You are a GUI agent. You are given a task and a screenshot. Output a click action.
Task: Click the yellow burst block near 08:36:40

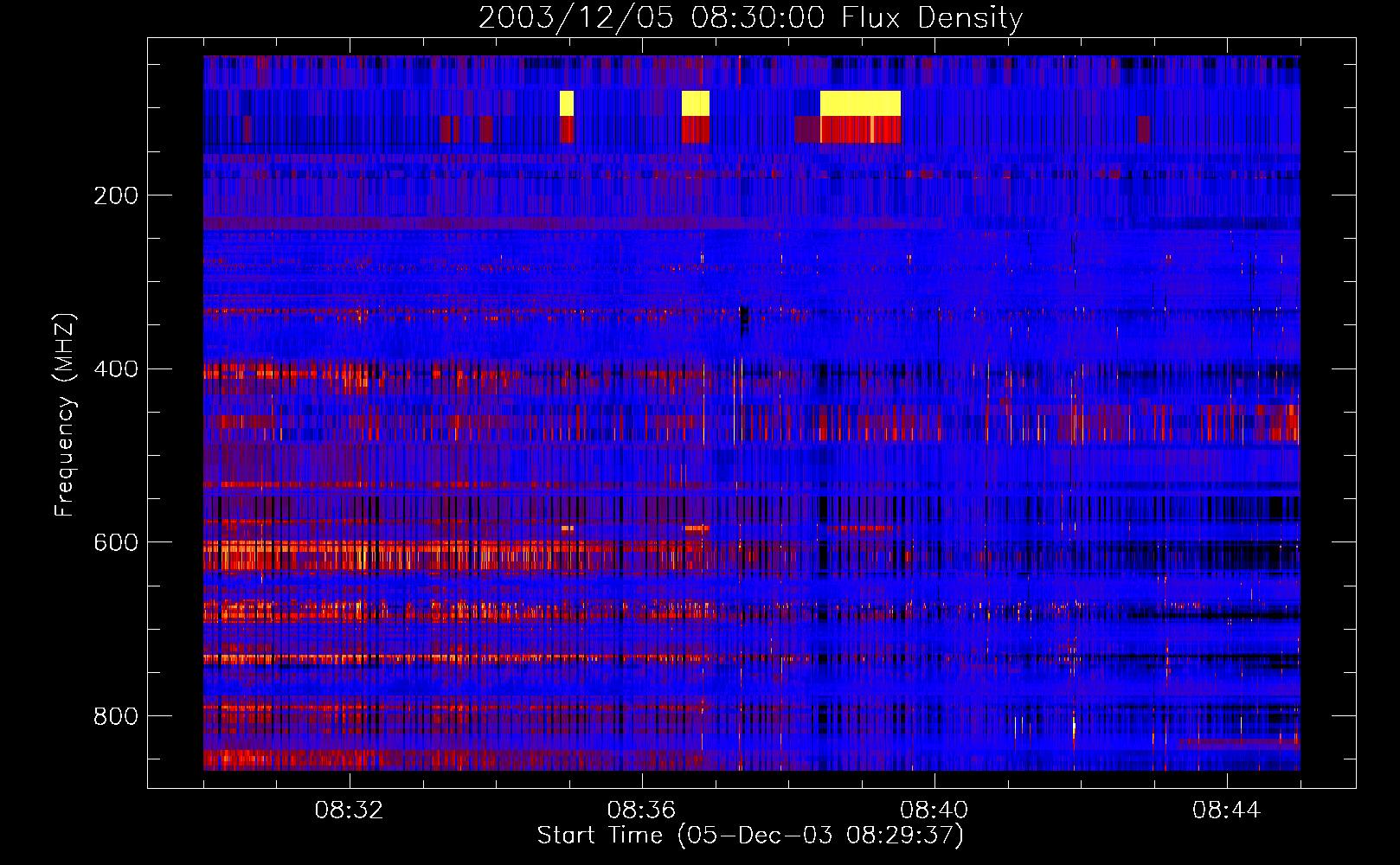696,103
